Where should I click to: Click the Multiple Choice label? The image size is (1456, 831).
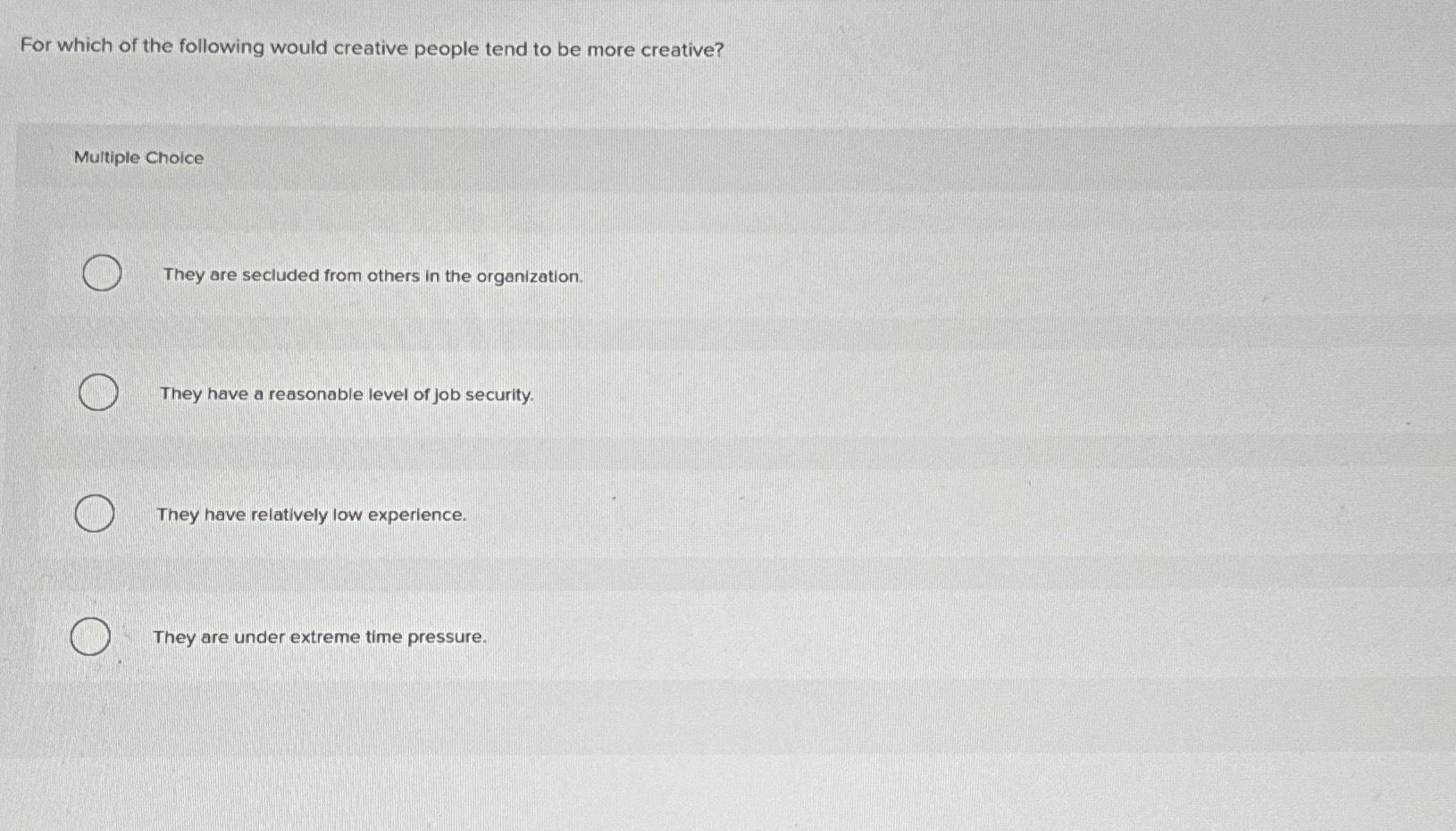point(138,158)
